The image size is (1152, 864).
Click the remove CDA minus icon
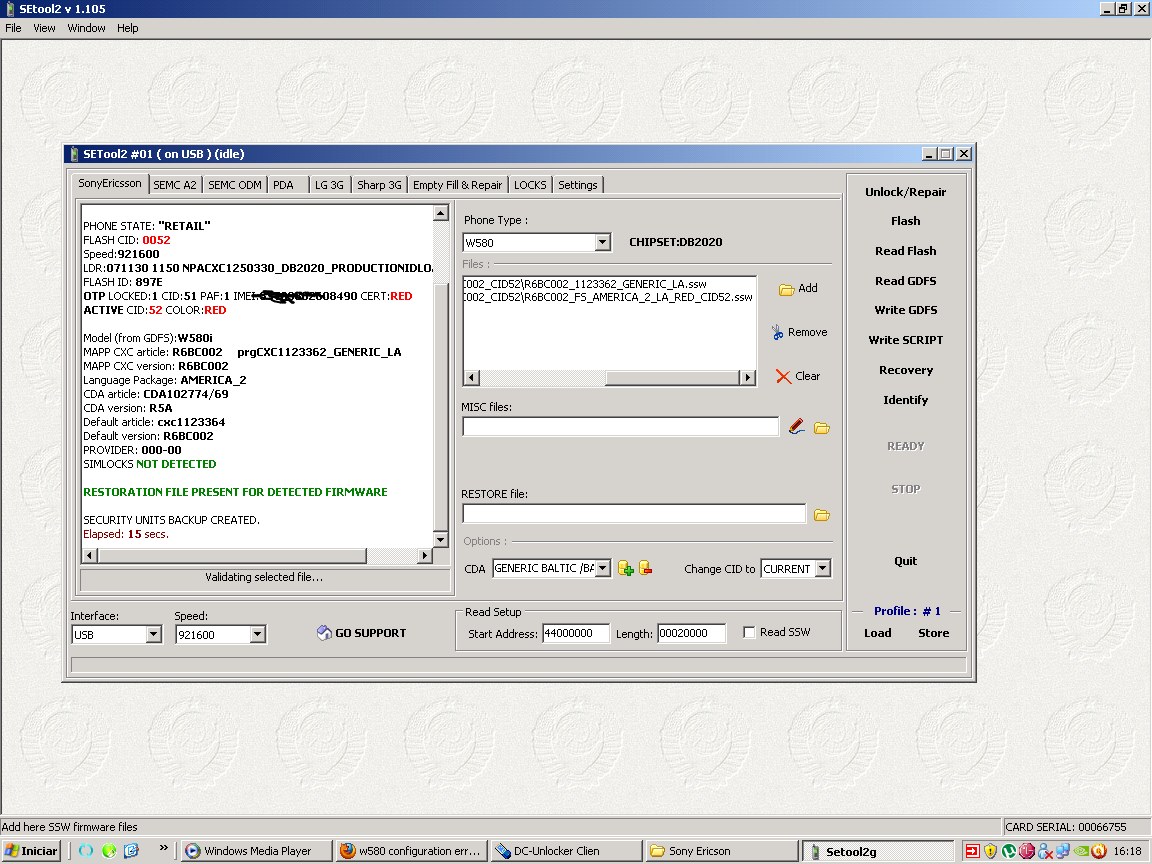pos(645,568)
